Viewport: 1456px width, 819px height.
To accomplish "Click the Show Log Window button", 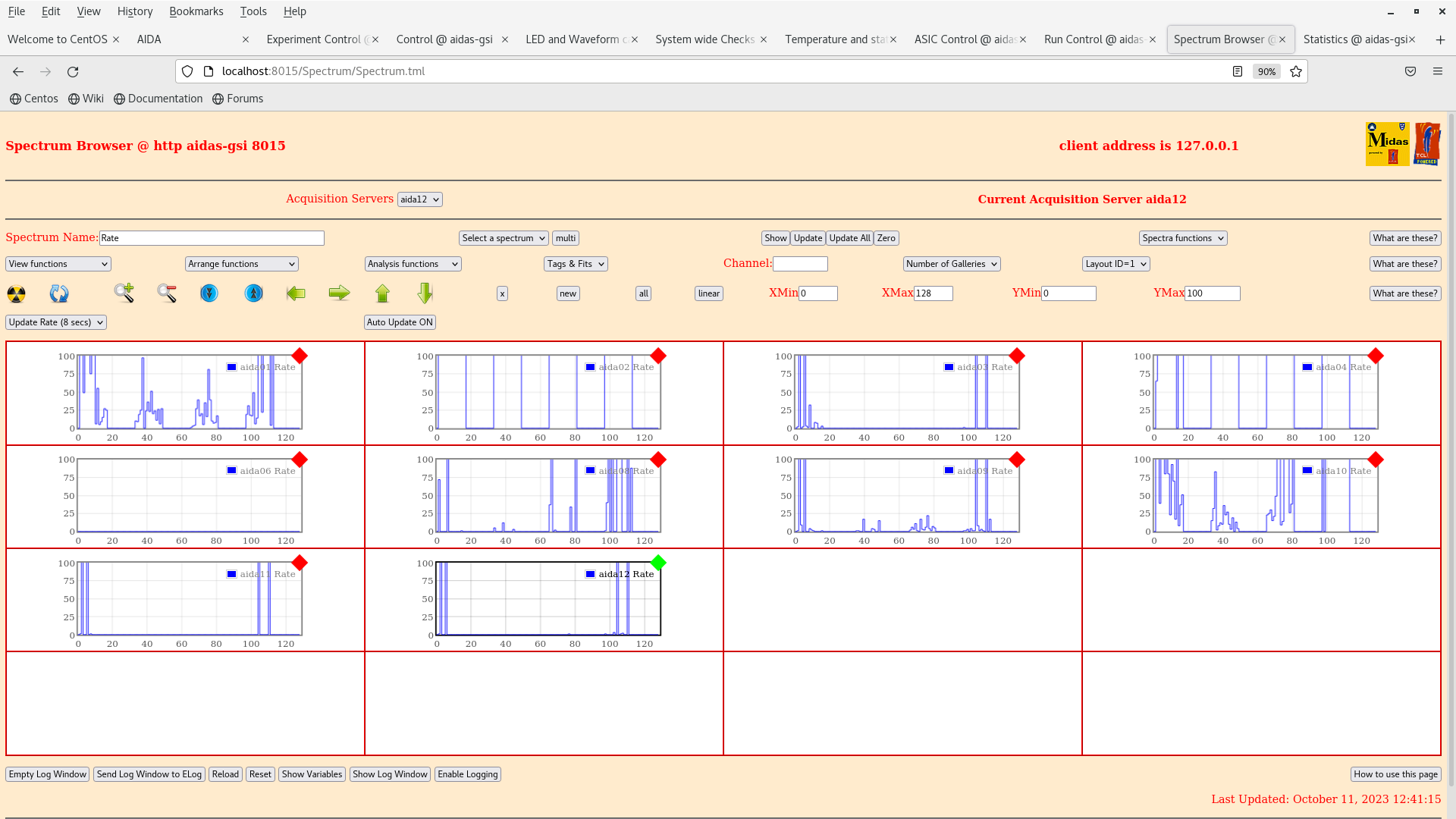I will [390, 774].
